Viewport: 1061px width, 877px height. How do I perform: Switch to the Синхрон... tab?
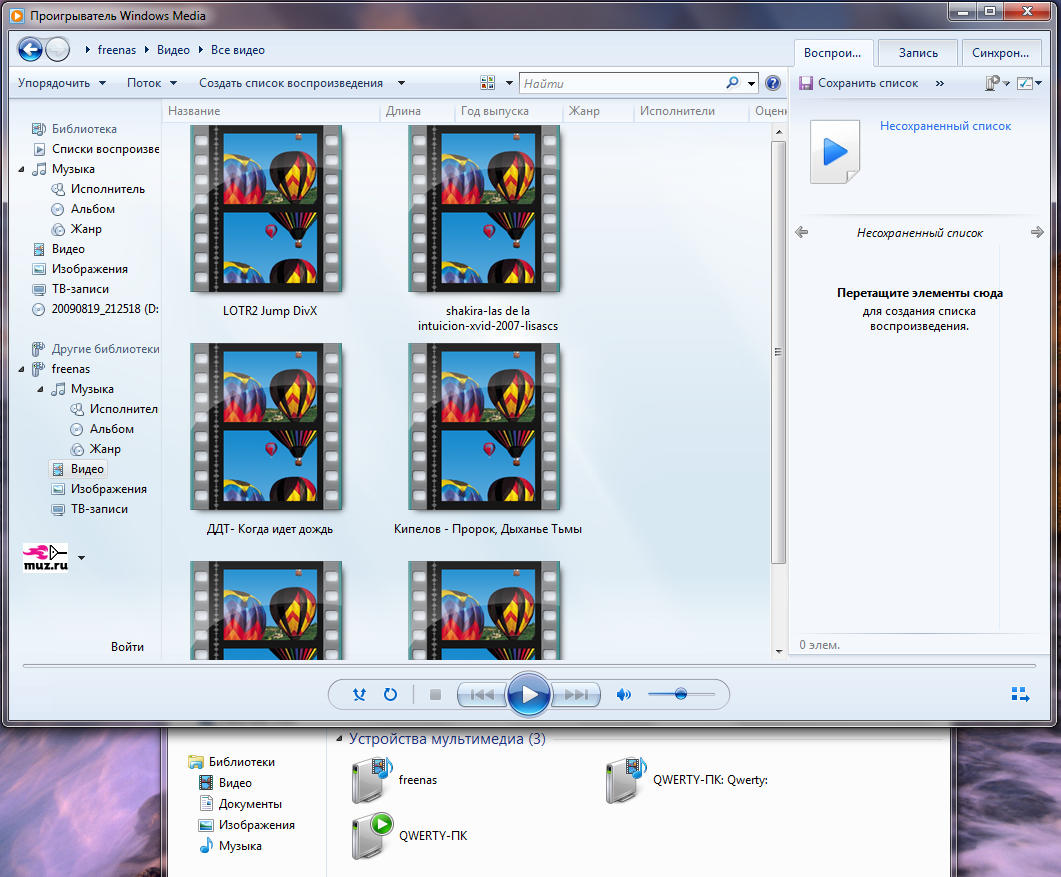coord(1000,53)
